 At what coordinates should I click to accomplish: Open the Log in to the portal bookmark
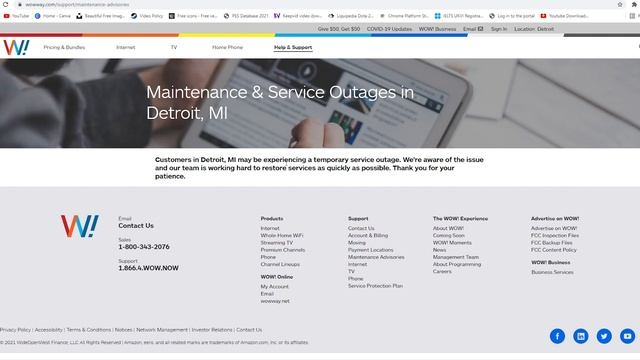(512, 16)
